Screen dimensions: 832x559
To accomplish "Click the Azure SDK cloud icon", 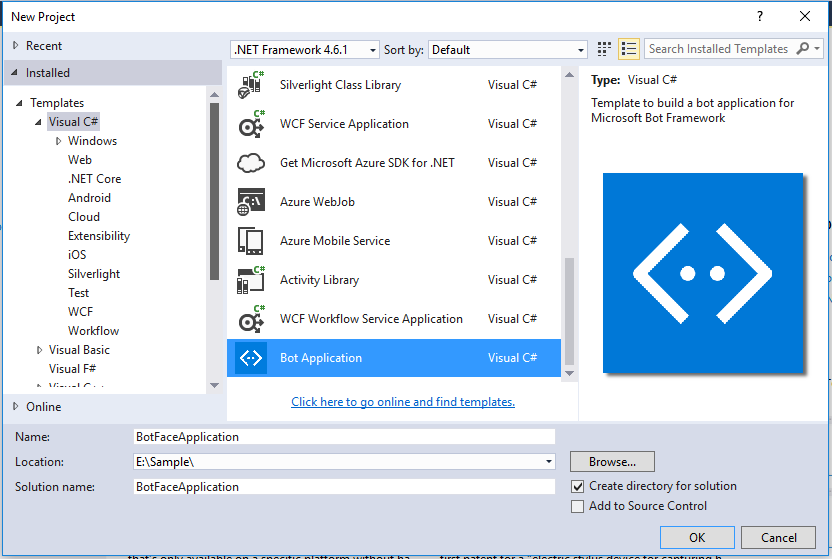I will [250, 163].
